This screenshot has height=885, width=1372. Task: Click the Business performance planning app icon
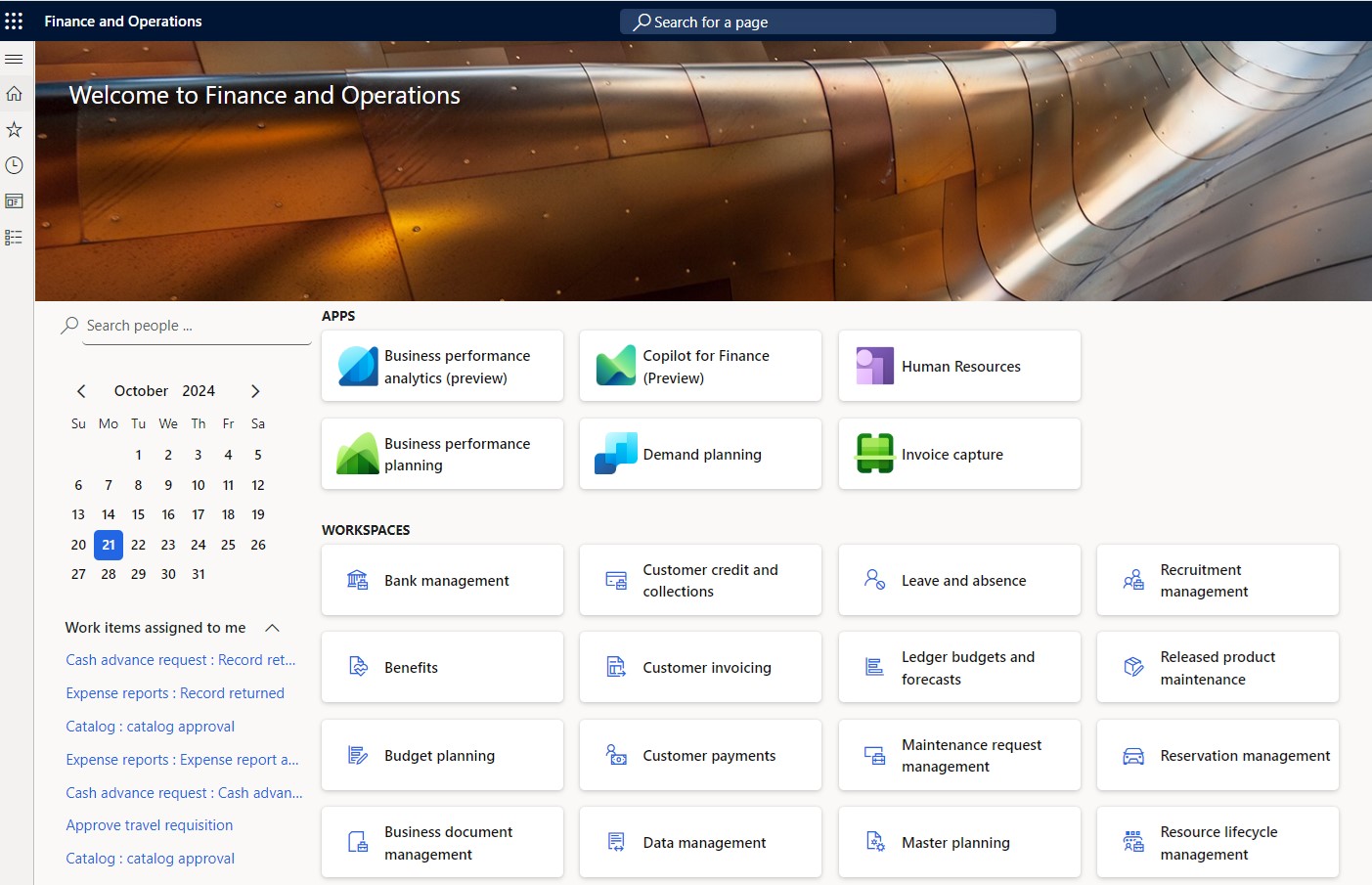[x=358, y=454]
